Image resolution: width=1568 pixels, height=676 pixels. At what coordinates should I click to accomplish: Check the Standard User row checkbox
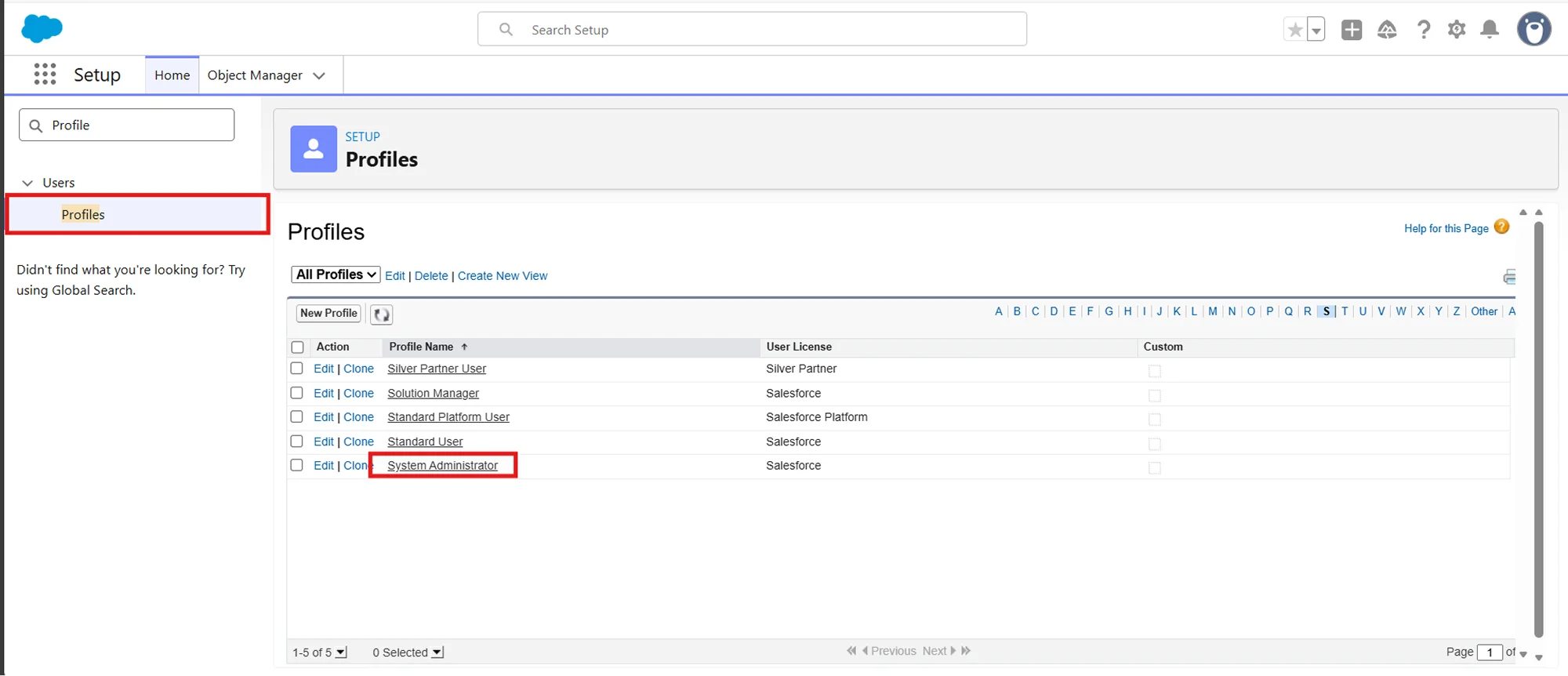coord(296,441)
